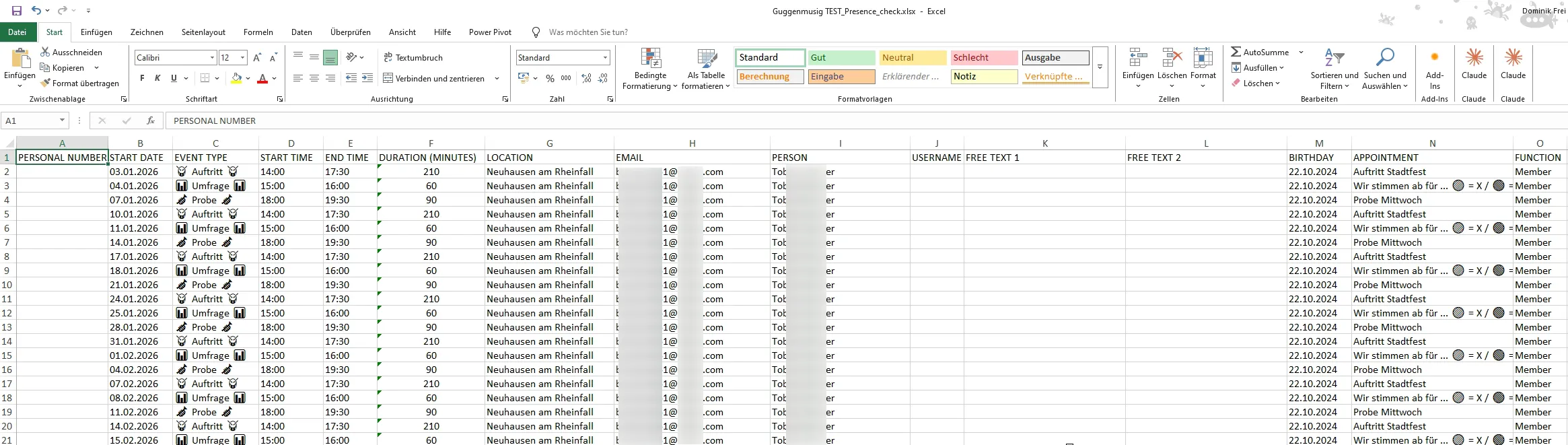Click the Undo arrow icon
1568x445 pixels.
(x=36, y=11)
